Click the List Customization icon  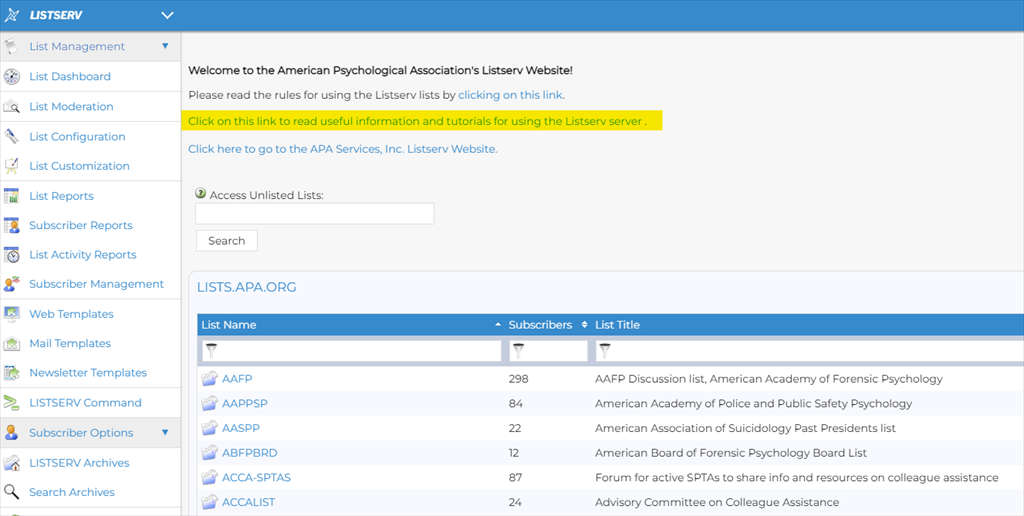click(11, 166)
